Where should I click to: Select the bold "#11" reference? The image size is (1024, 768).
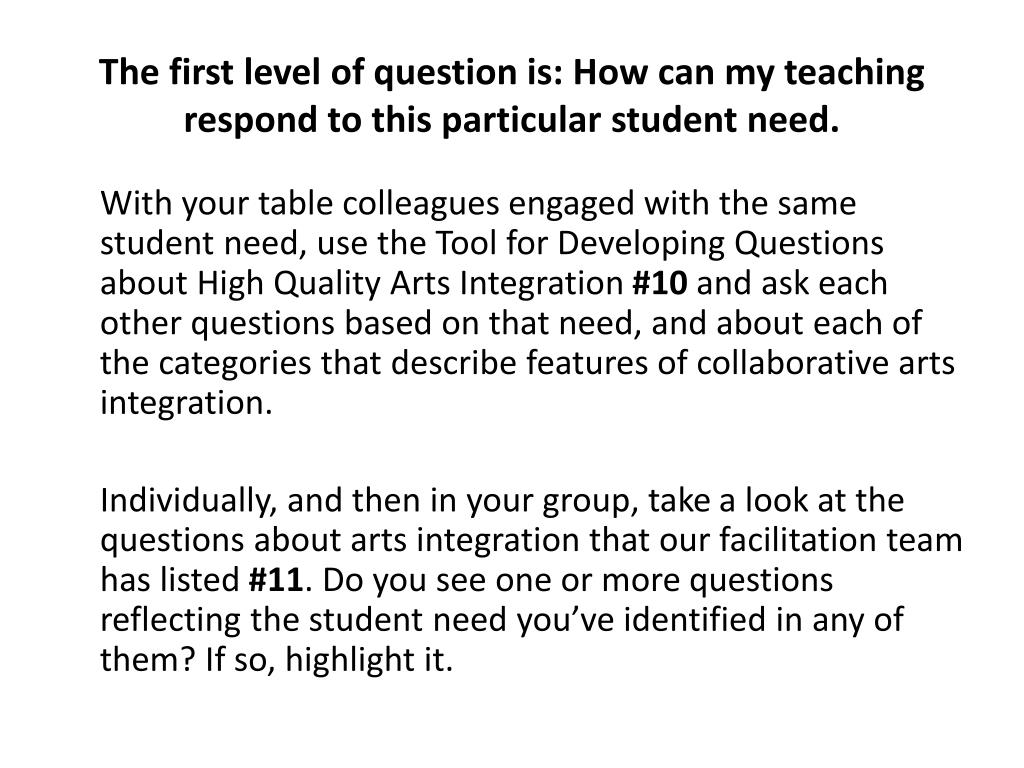click(276, 579)
